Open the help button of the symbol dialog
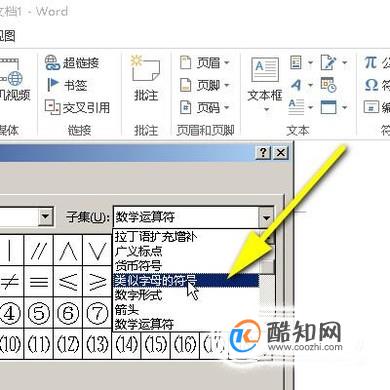 [x=263, y=153]
